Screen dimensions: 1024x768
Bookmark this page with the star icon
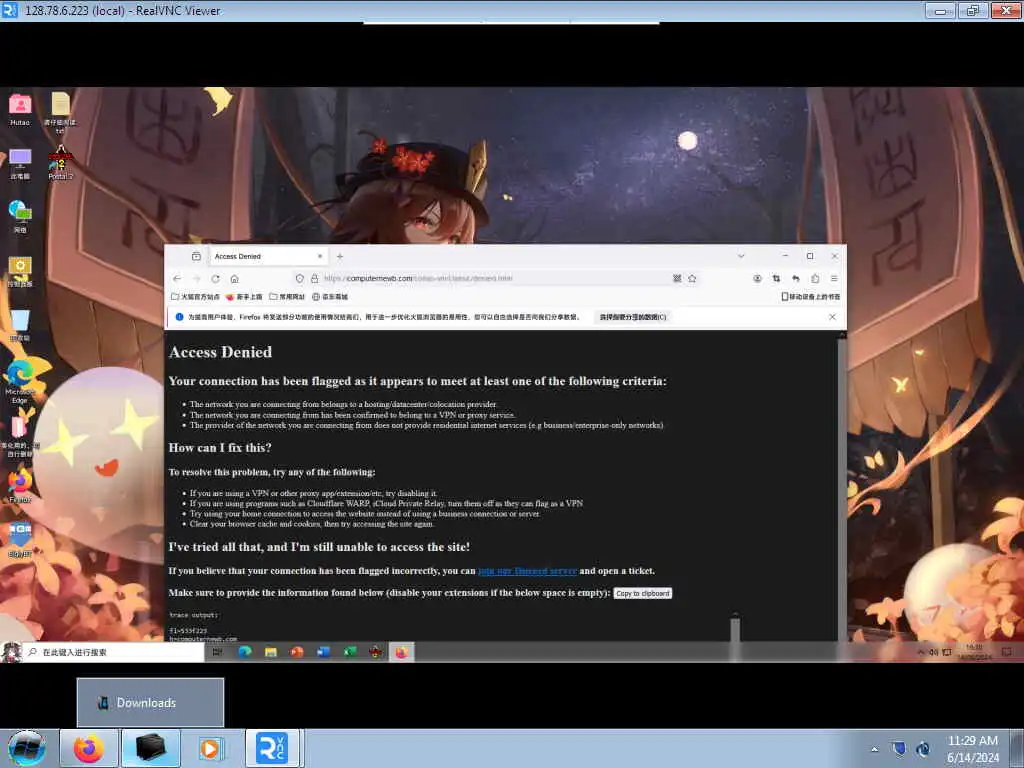692,278
